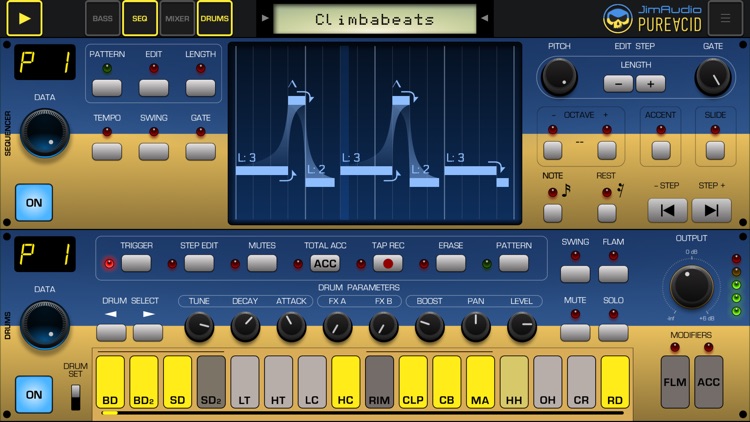This screenshot has width=750, height=422.
Task: Click the DECAY knob
Action: [x=245, y=327]
